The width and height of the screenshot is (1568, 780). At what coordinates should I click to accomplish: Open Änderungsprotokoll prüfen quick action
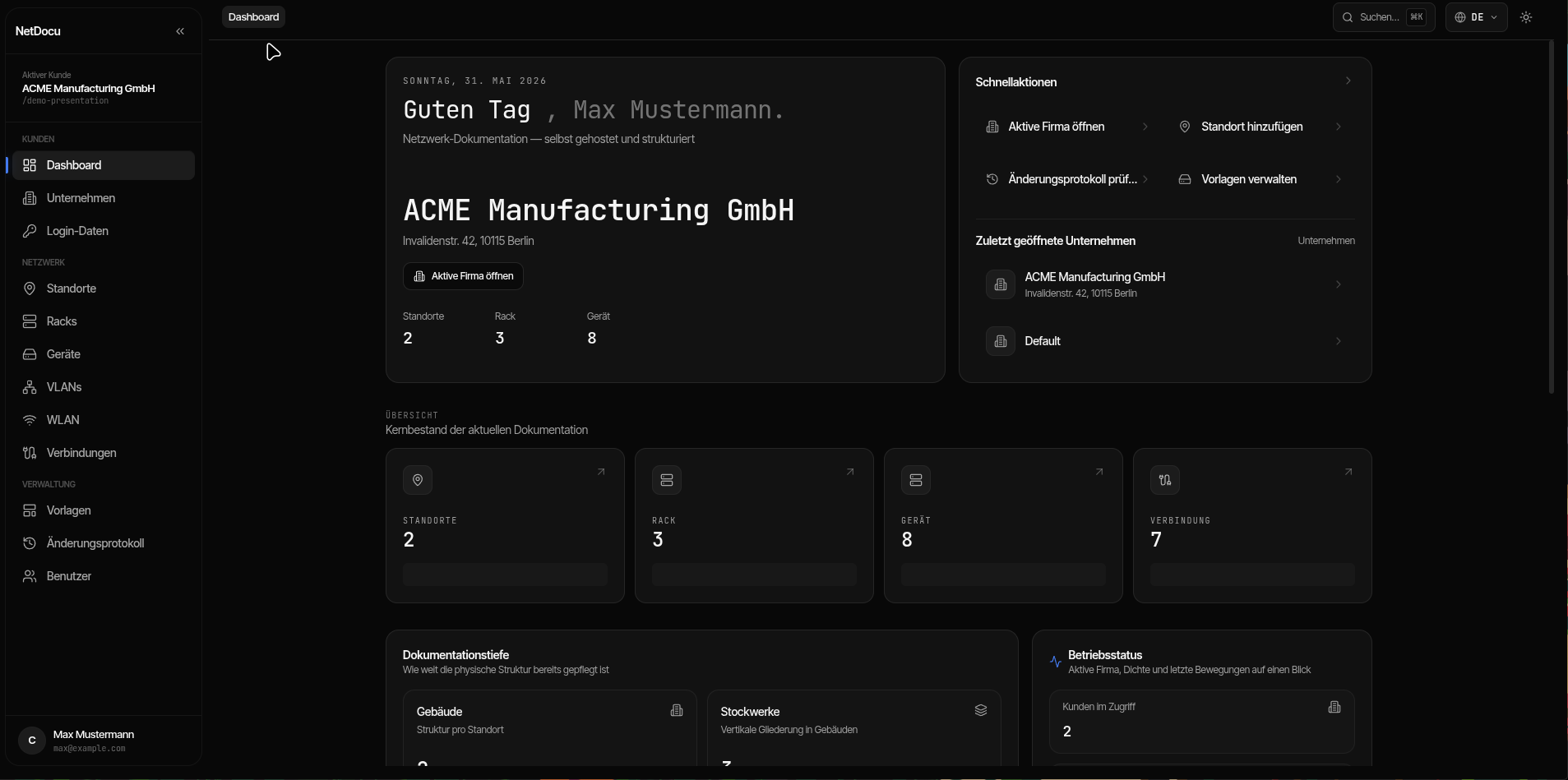pyautogui.click(x=1068, y=179)
